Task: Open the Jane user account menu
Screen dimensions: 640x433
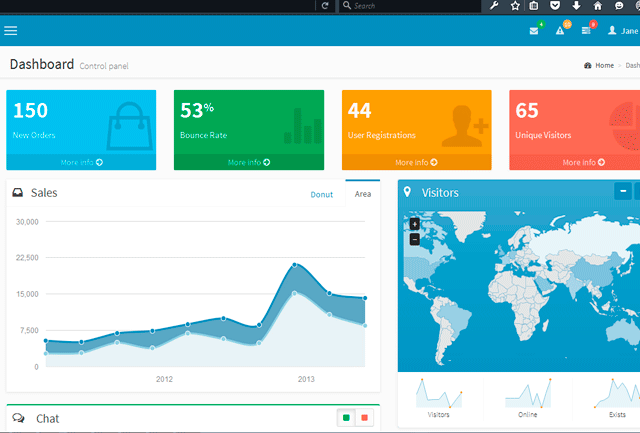Action: click(623, 31)
